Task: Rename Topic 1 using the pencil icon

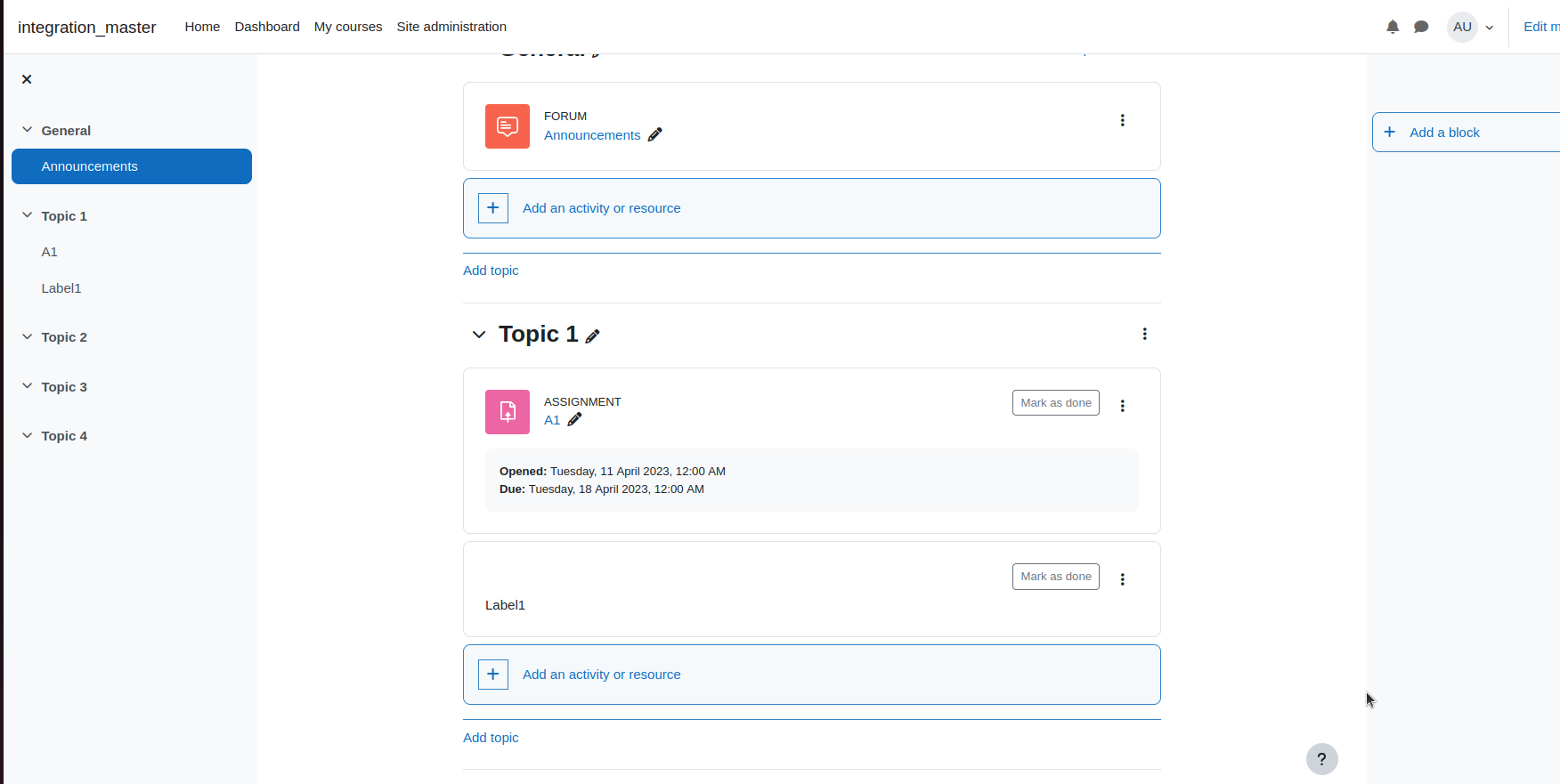Action: coord(593,335)
